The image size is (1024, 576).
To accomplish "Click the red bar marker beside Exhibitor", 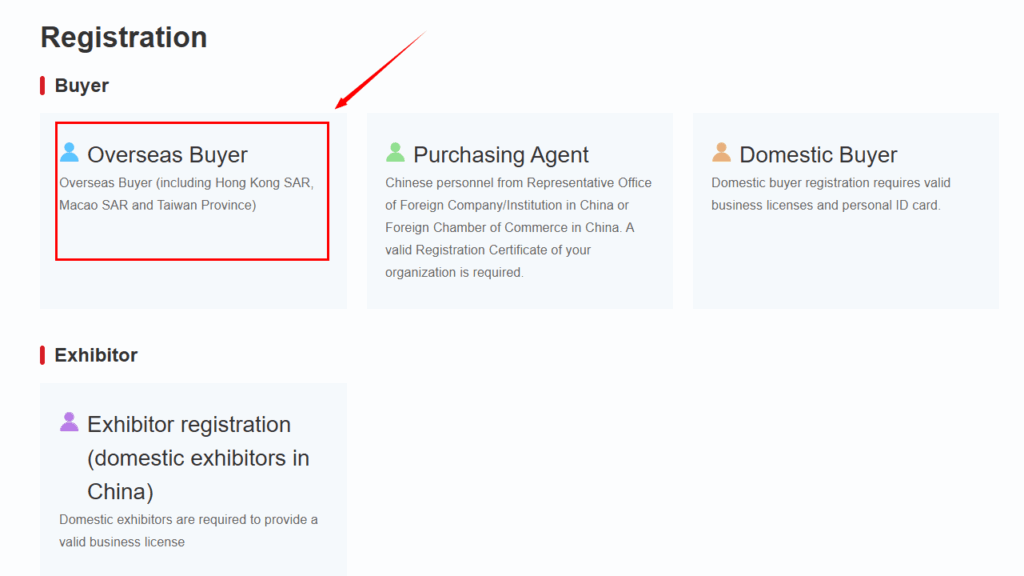I will point(42,355).
